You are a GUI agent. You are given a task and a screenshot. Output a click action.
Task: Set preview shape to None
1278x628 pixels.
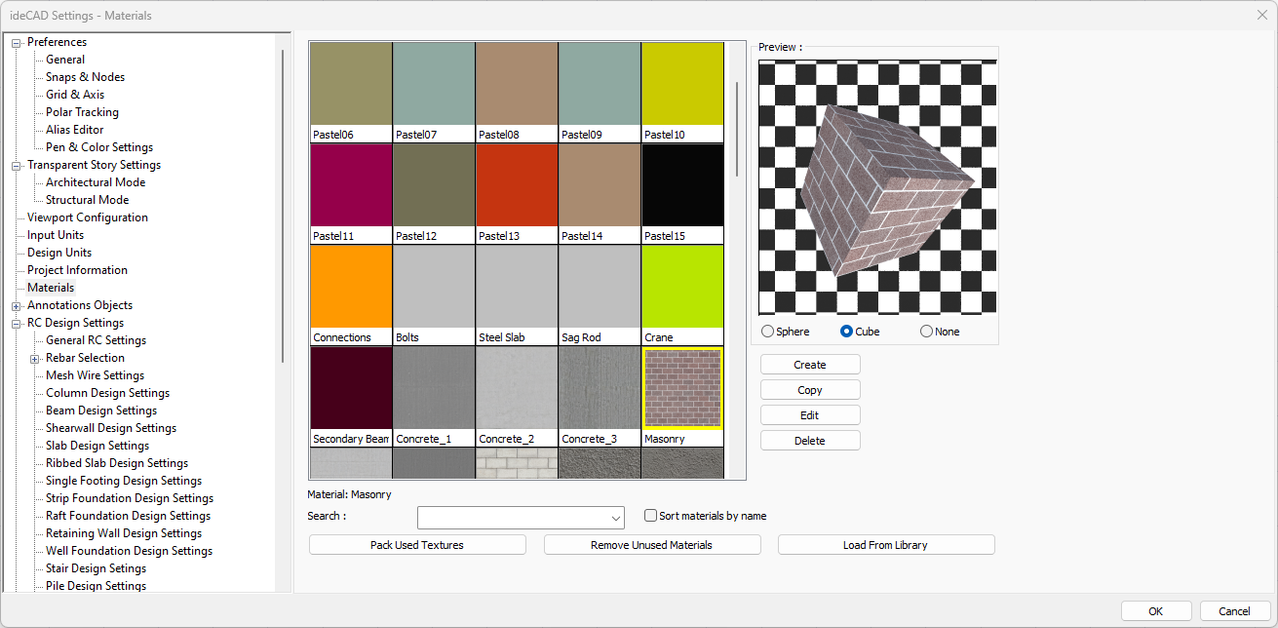click(926, 332)
